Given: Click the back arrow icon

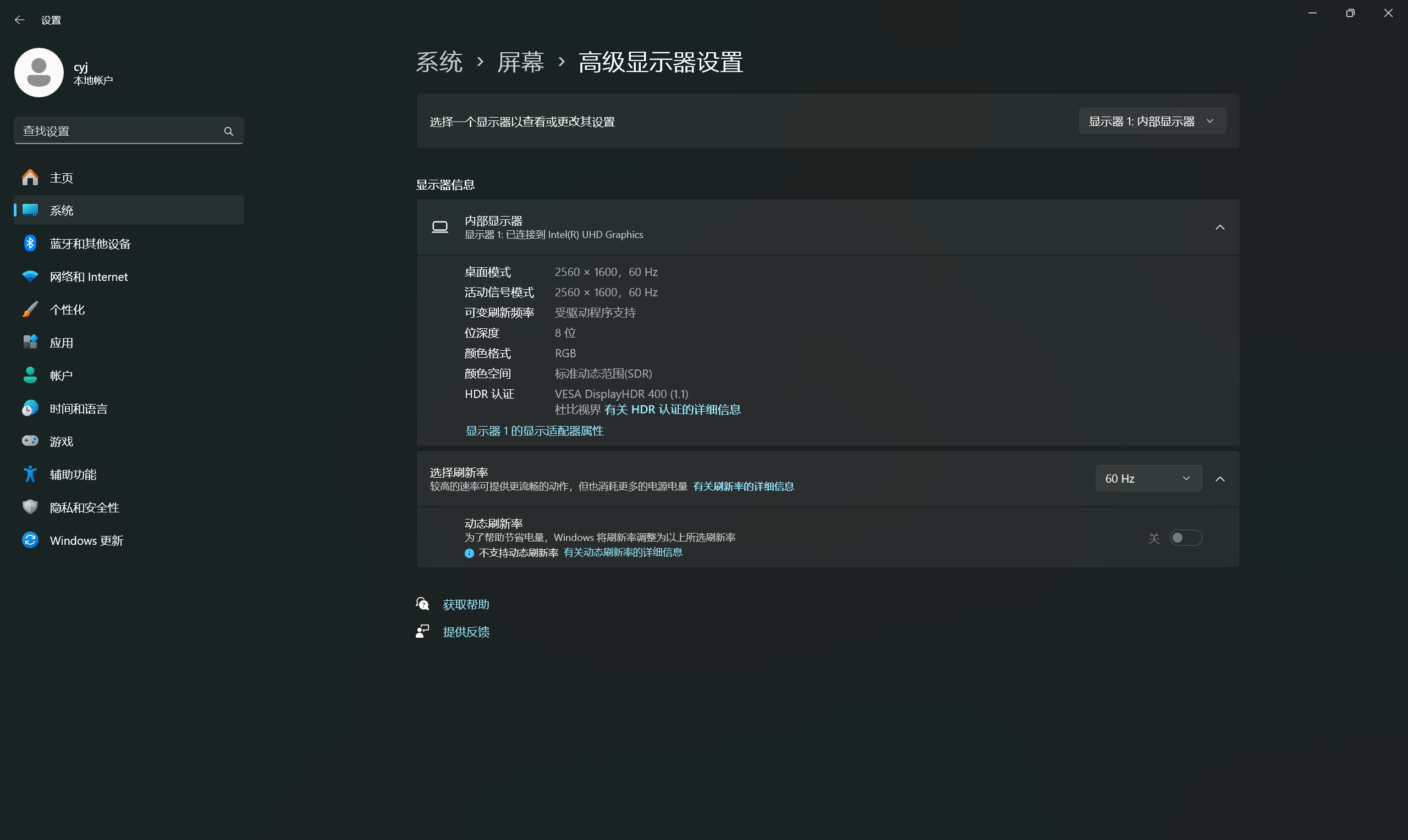Looking at the screenshot, I should pyautogui.click(x=20, y=20).
